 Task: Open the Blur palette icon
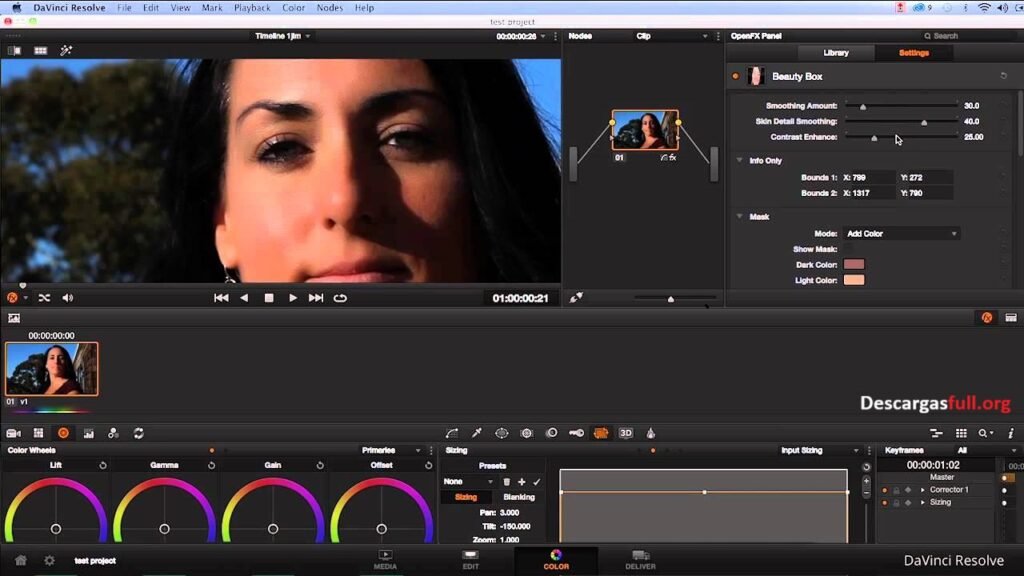point(552,433)
